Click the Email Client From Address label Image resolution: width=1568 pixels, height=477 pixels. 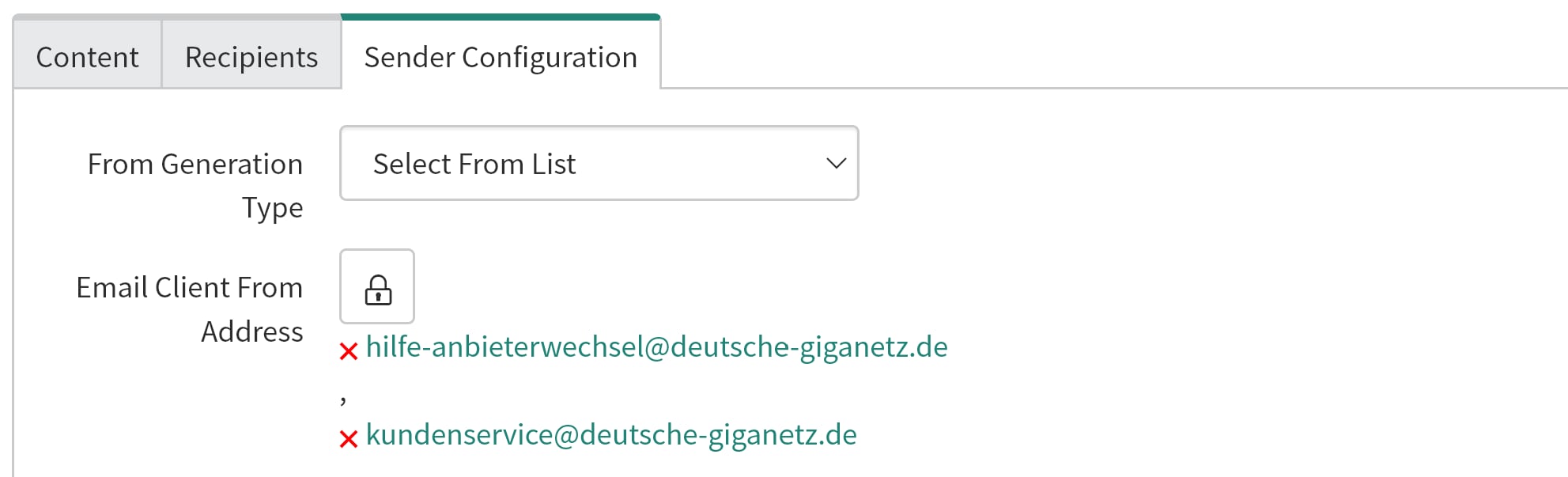(x=190, y=309)
